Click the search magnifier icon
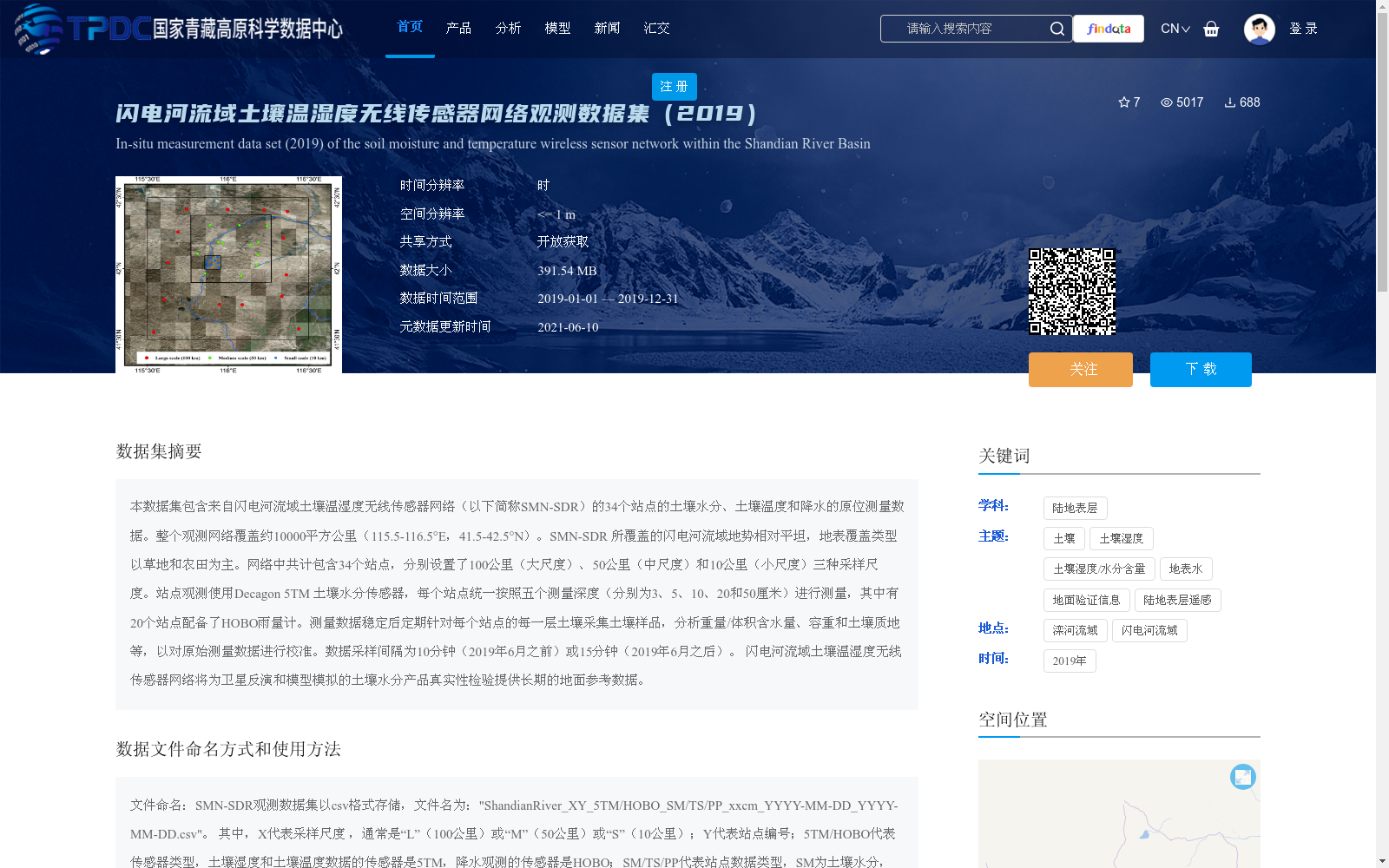Viewport: 1389px width, 868px height. [1057, 29]
